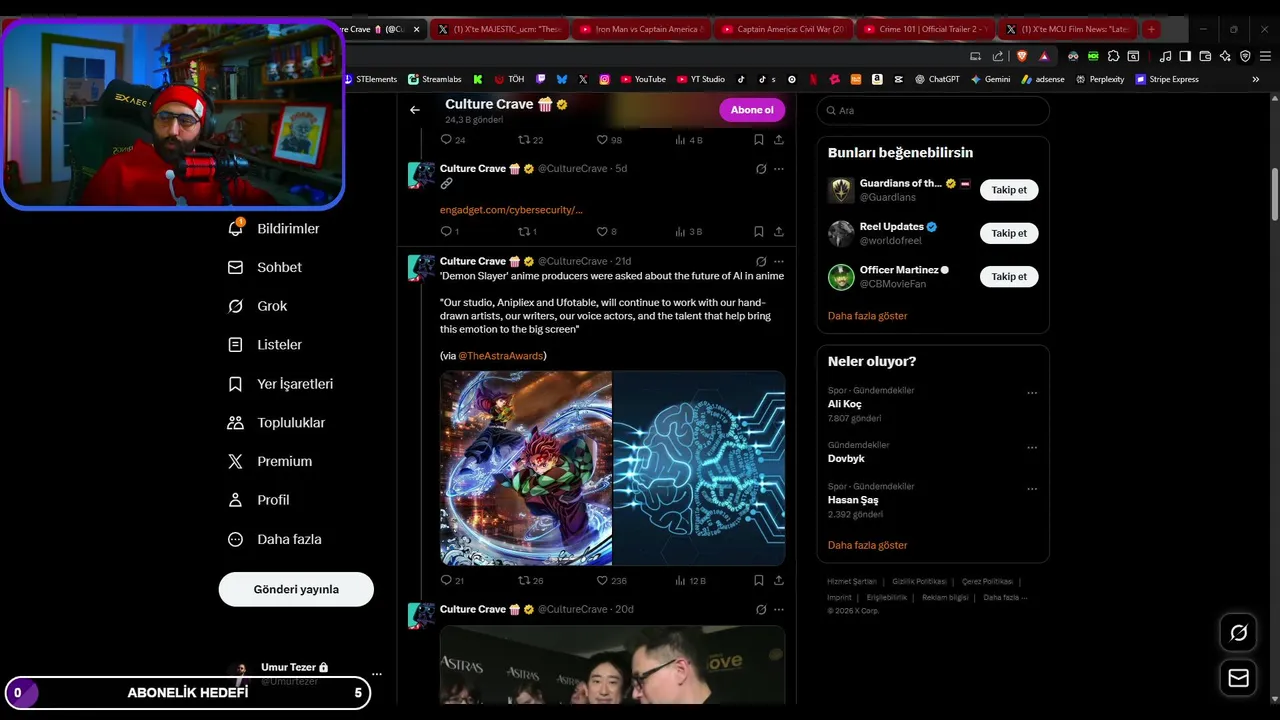Open Bildirimler notifications bell in sidebar
This screenshot has height=720, width=1280.
click(273, 229)
